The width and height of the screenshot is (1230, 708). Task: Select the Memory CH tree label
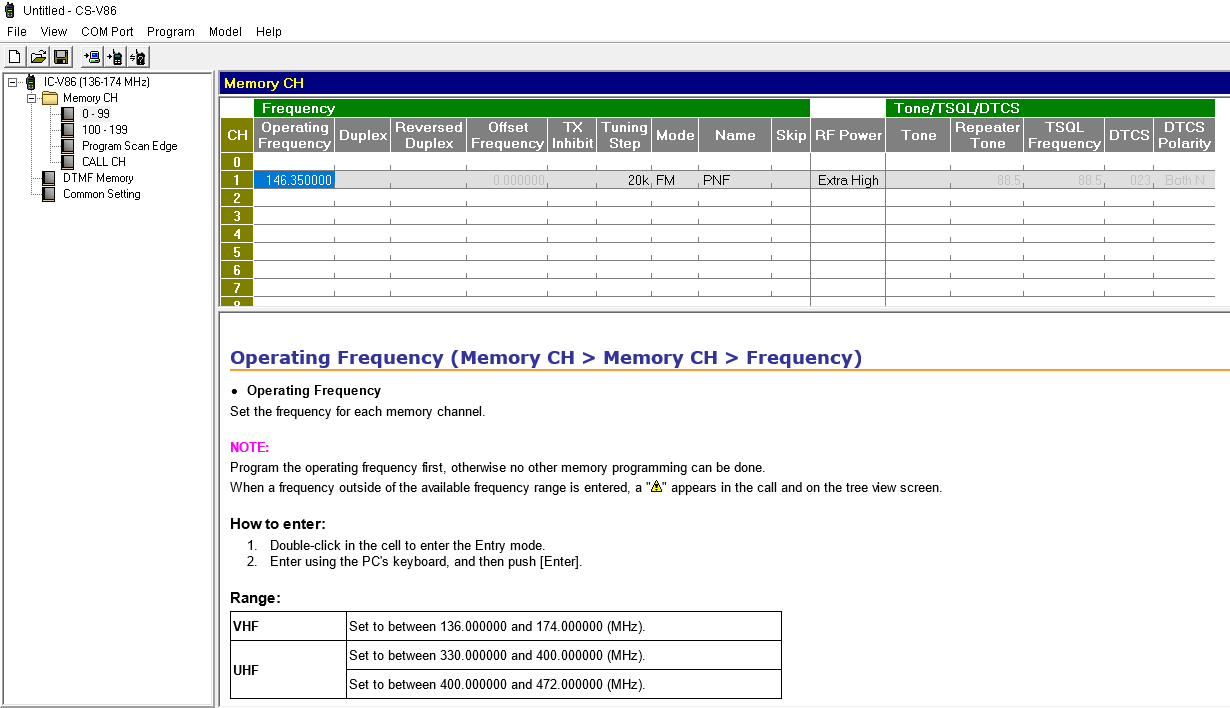click(90, 98)
